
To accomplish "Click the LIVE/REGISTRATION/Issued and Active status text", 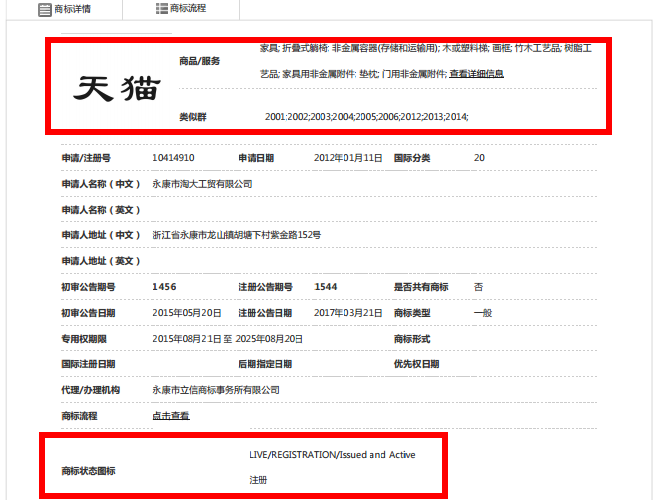I will point(332,455).
